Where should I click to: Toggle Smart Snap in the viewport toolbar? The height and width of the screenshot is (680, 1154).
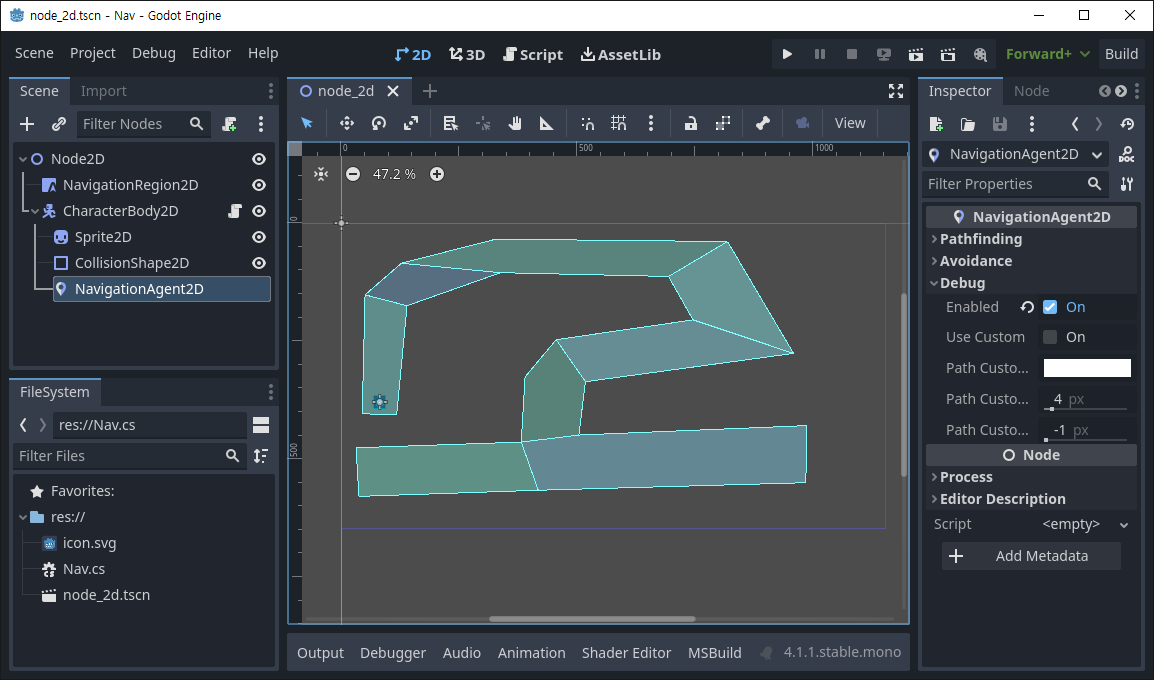click(587, 123)
